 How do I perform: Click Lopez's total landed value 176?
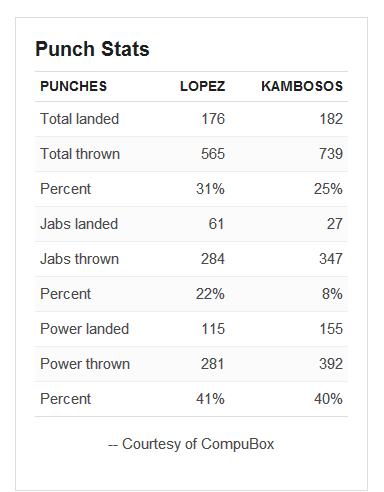tap(213, 119)
